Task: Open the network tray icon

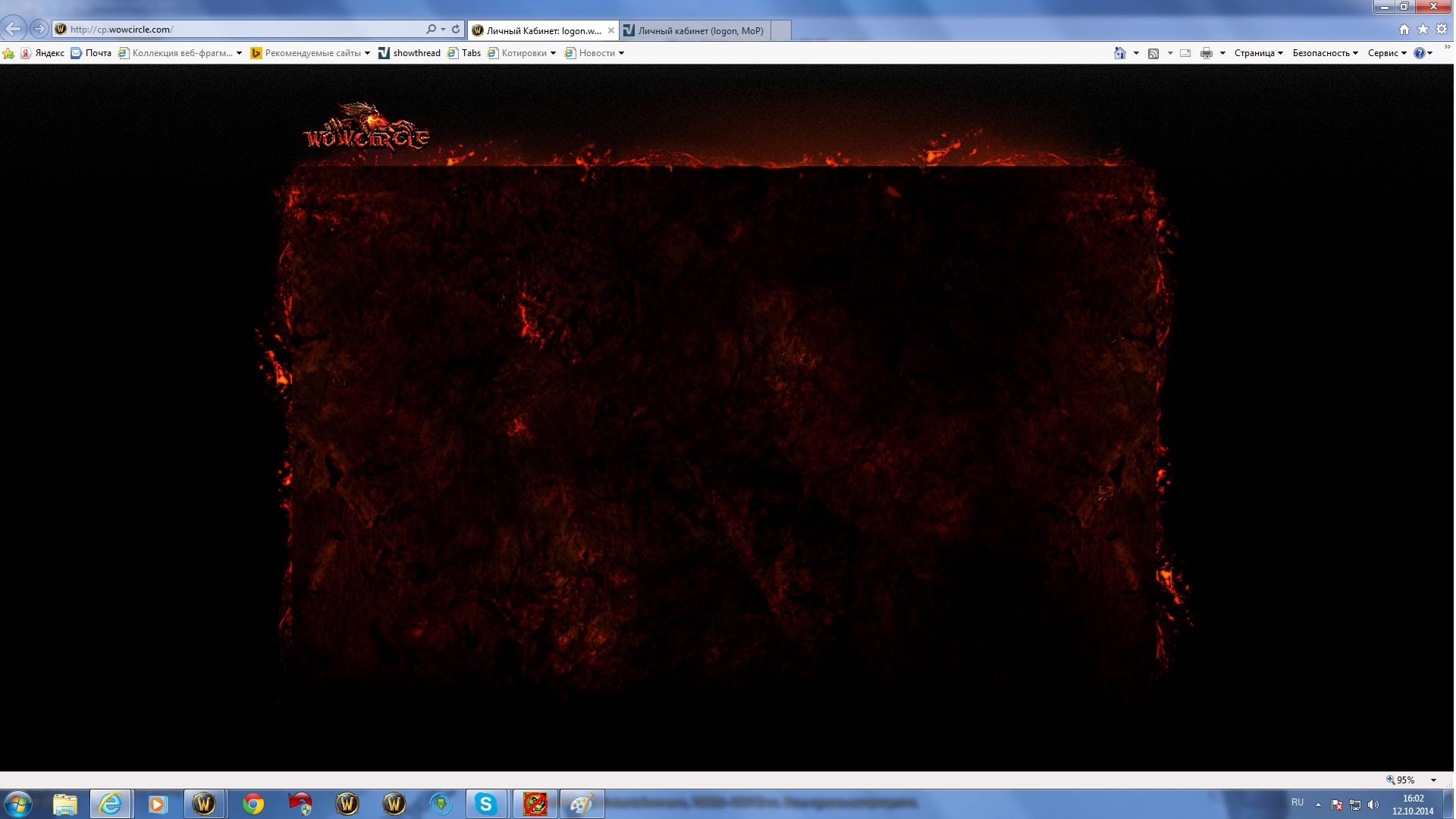Action: (1355, 805)
